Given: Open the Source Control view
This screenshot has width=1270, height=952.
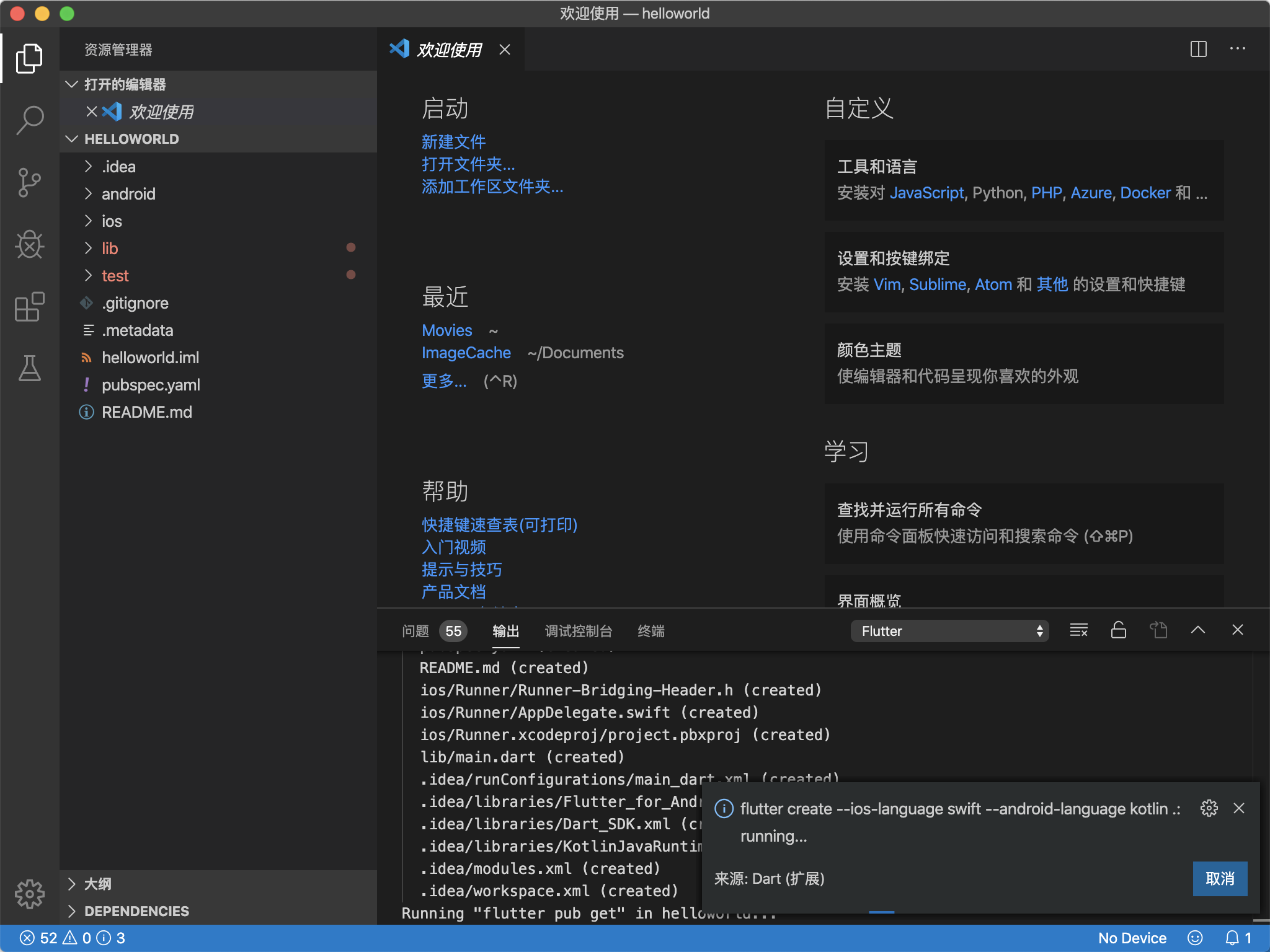Looking at the screenshot, I should (x=29, y=183).
